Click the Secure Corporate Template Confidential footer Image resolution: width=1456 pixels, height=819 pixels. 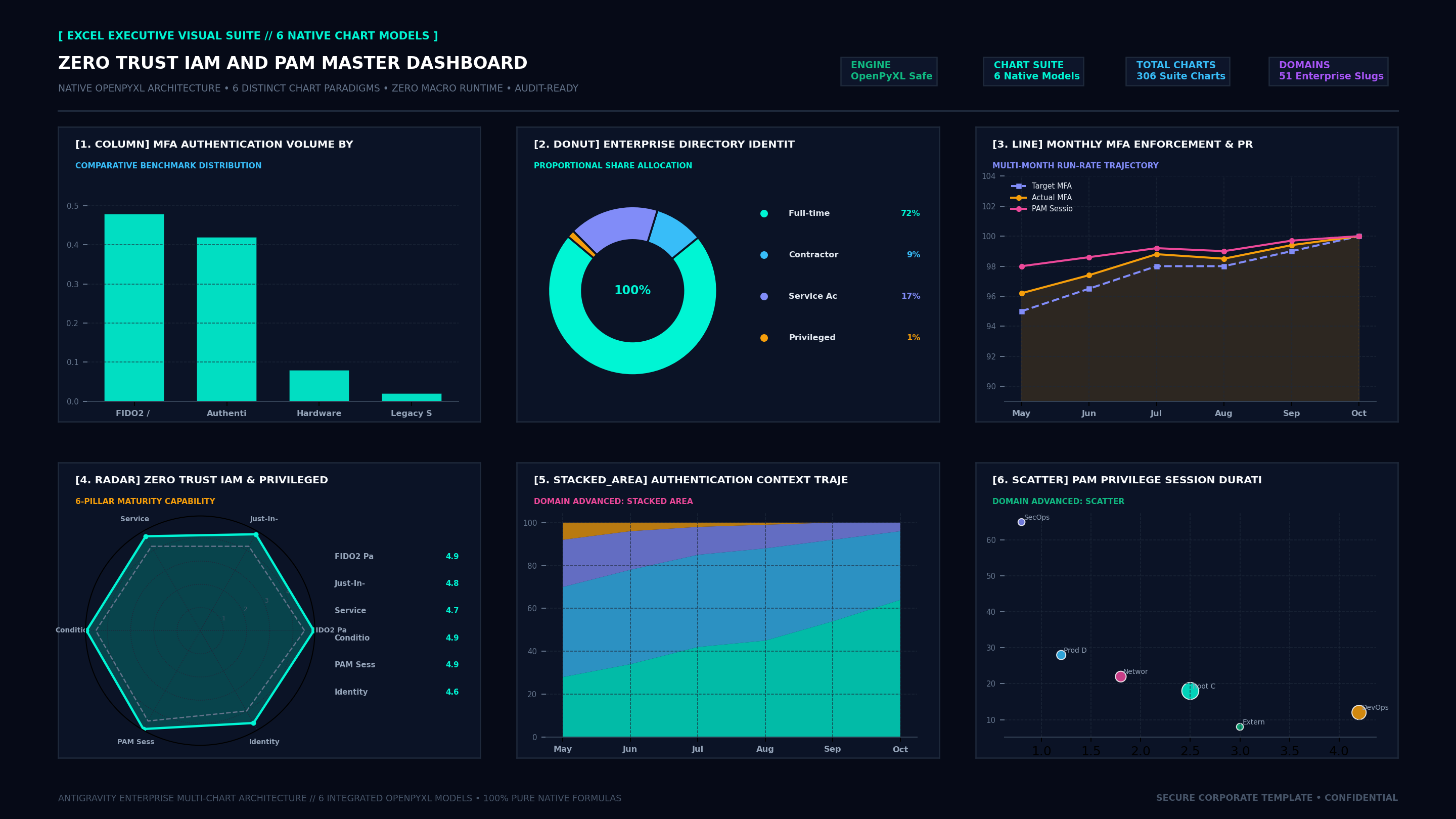pyautogui.click(x=1277, y=798)
